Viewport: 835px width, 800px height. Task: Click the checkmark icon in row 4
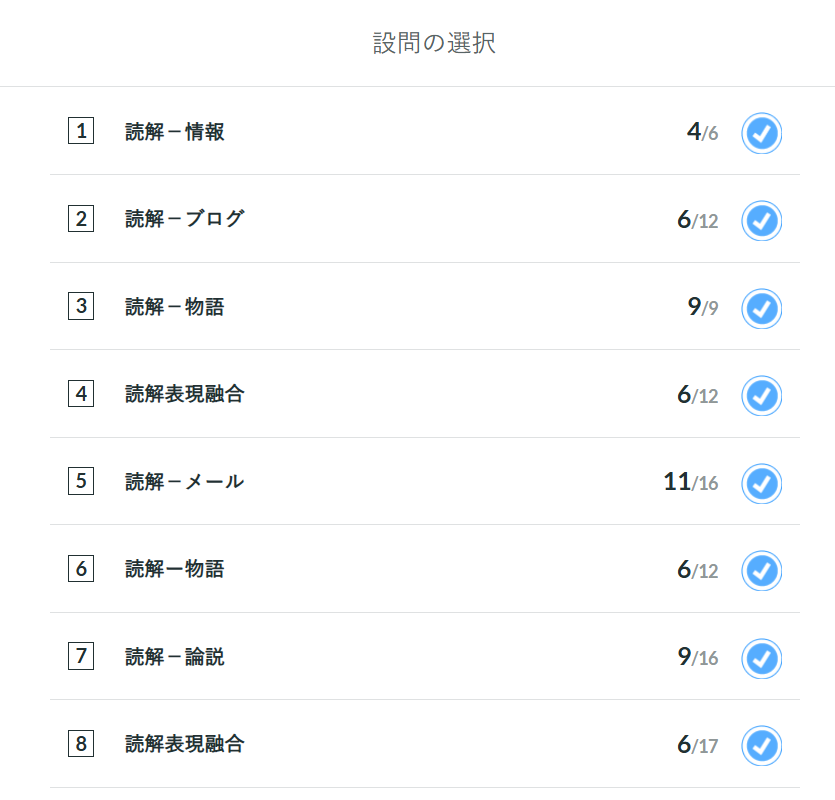pyautogui.click(x=762, y=396)
